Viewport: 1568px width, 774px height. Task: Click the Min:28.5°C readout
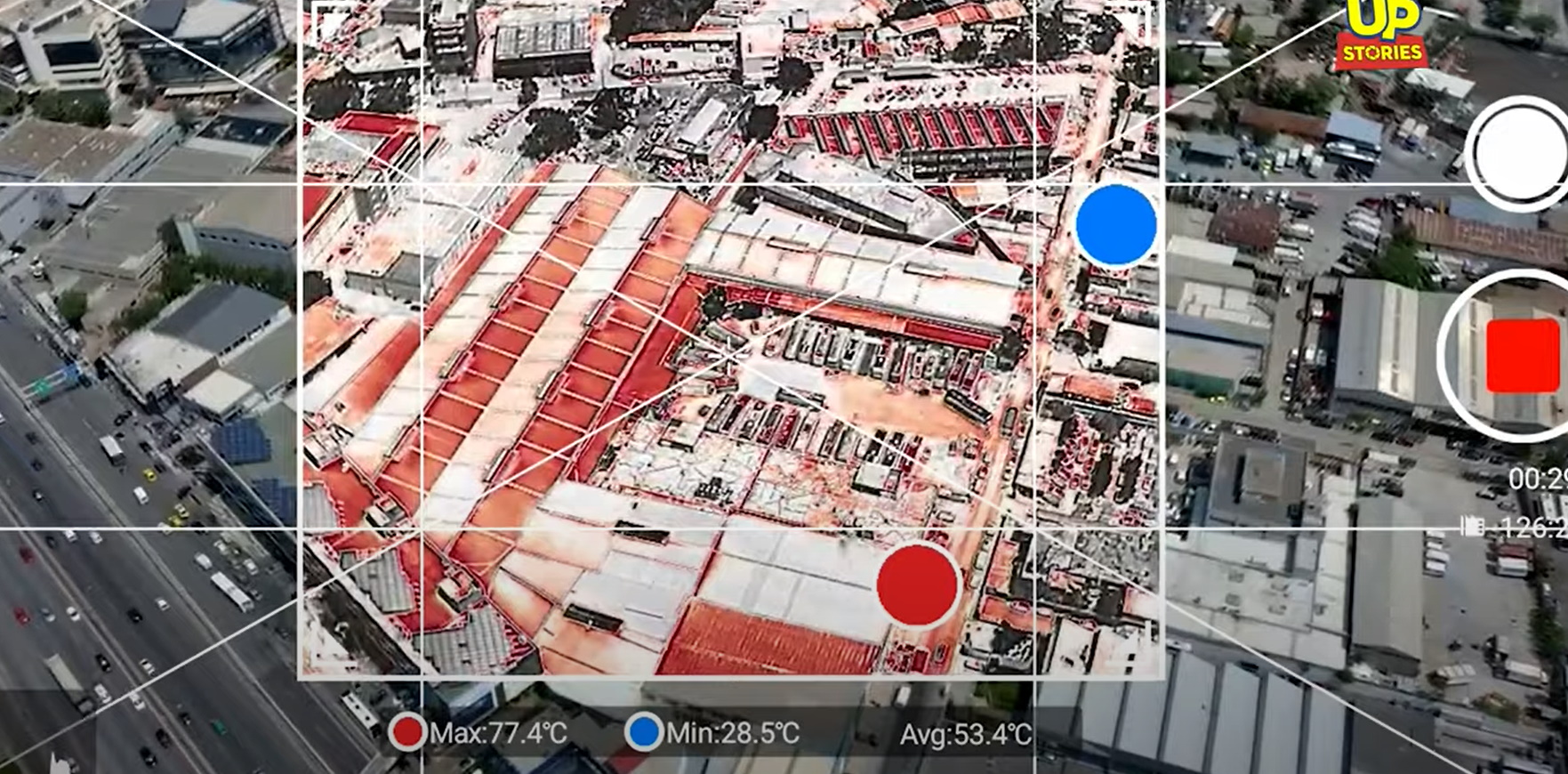[x=733, y=733]
